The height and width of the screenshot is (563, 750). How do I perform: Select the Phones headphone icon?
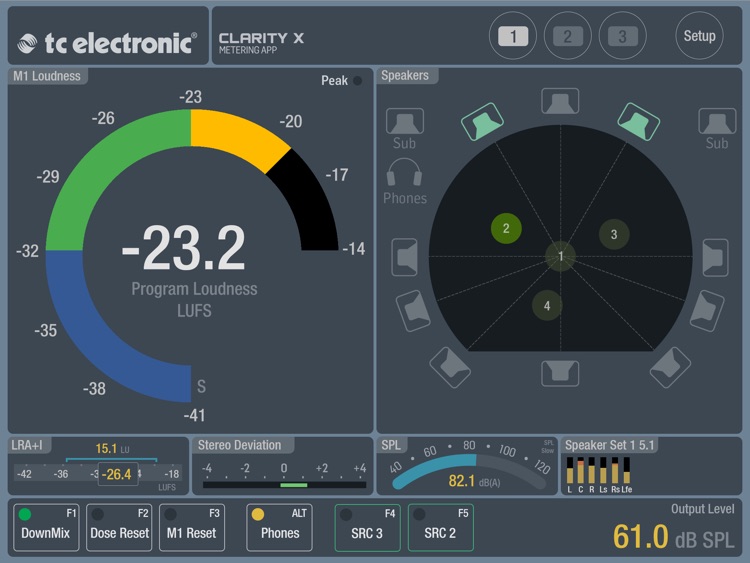pos(404,172)
